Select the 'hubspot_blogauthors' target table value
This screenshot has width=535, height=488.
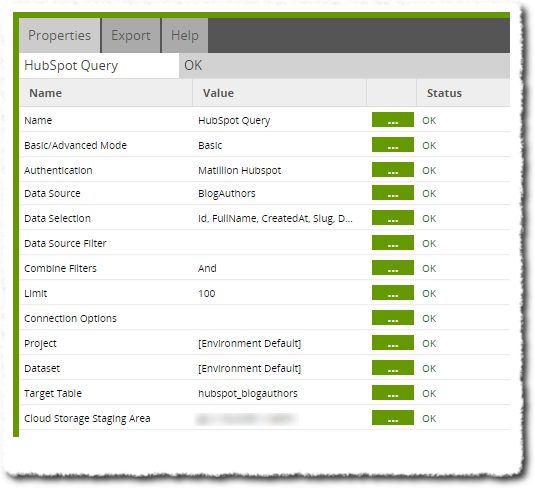248,393
